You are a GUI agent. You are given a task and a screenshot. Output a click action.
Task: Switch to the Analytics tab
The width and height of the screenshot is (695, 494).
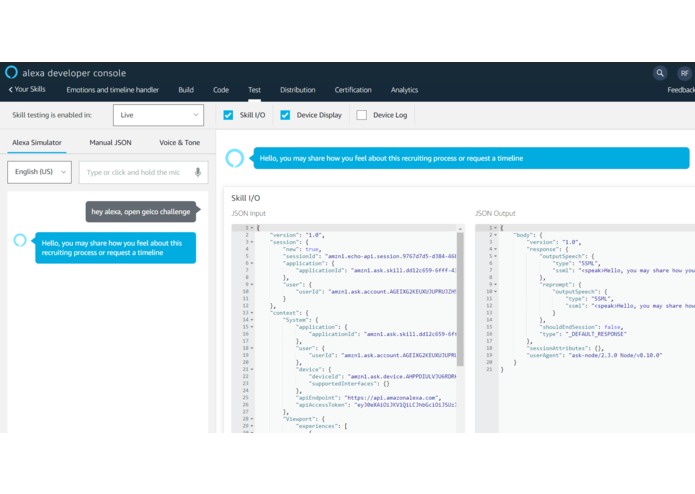click(x=404, y=90)
